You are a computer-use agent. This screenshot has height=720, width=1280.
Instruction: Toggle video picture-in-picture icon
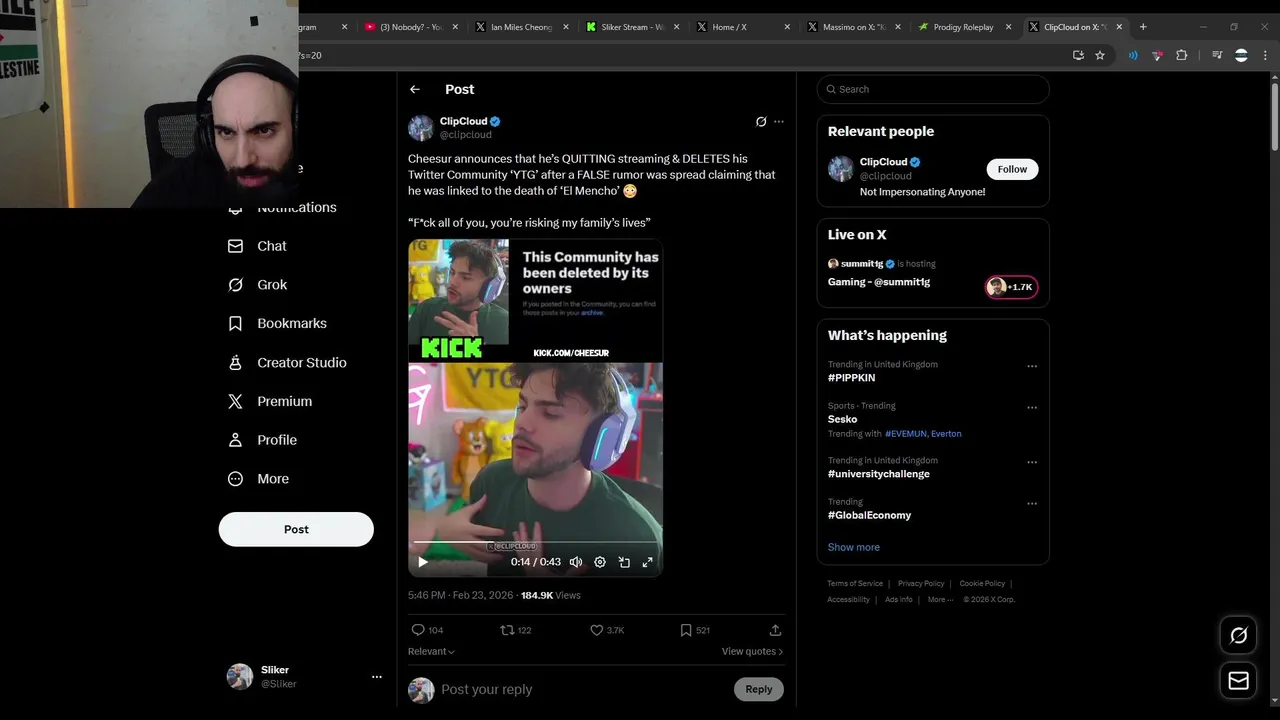(x=624, y=562)
